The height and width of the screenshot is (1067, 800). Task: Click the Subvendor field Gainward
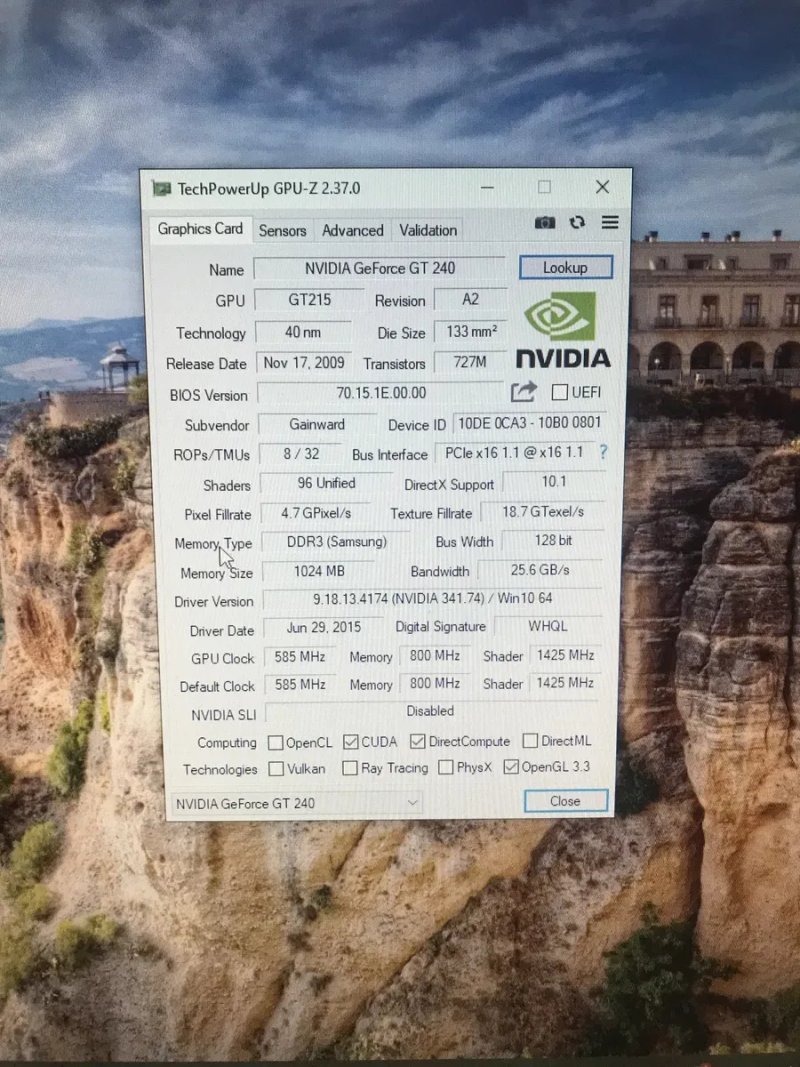tap(317, 424)
